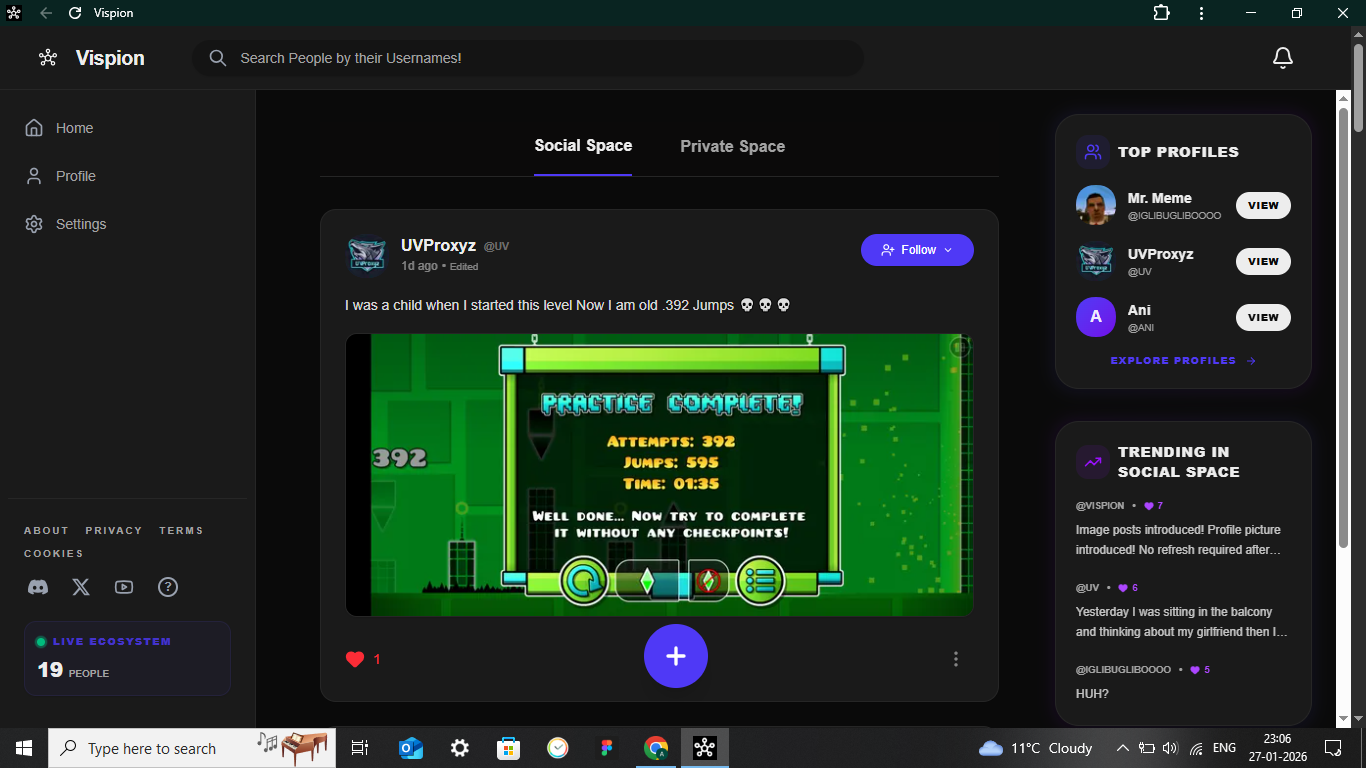Viewport: 1366px width, 768px height.
Task: Go back with the browser arrow
Action: coord(46,13)
